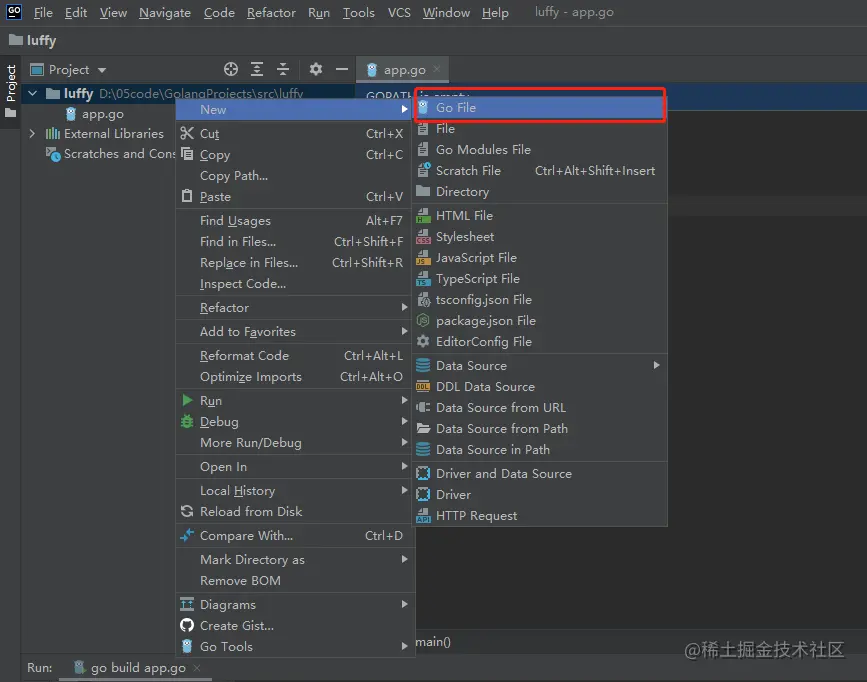This screenshot has height=682, width=867.
Task: Choose Copy Path... from context menu
Action: (295, 175)
